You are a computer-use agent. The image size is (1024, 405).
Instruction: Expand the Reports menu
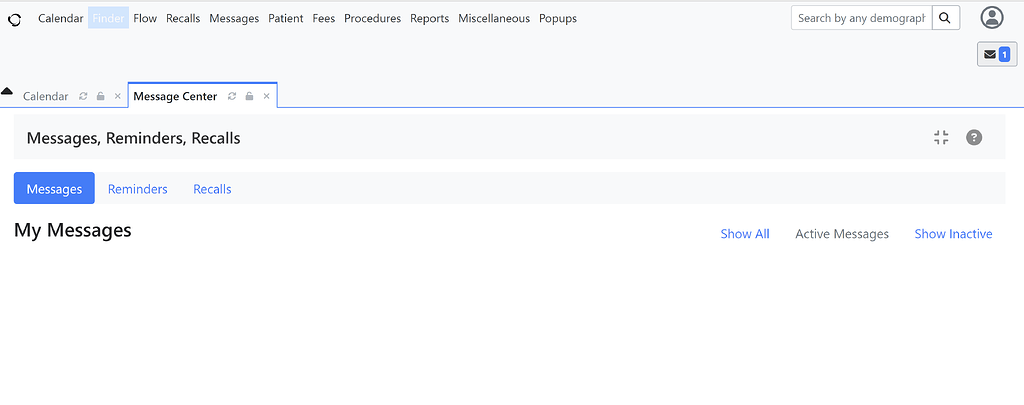(429, 18)
